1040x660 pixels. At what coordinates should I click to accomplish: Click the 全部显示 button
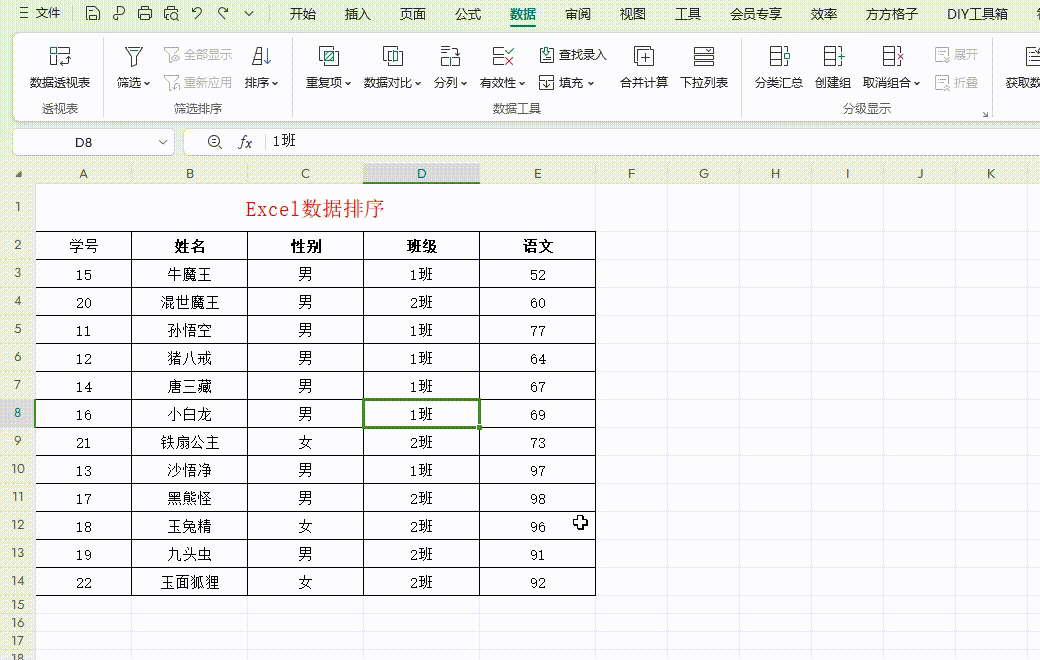point(198,54)
